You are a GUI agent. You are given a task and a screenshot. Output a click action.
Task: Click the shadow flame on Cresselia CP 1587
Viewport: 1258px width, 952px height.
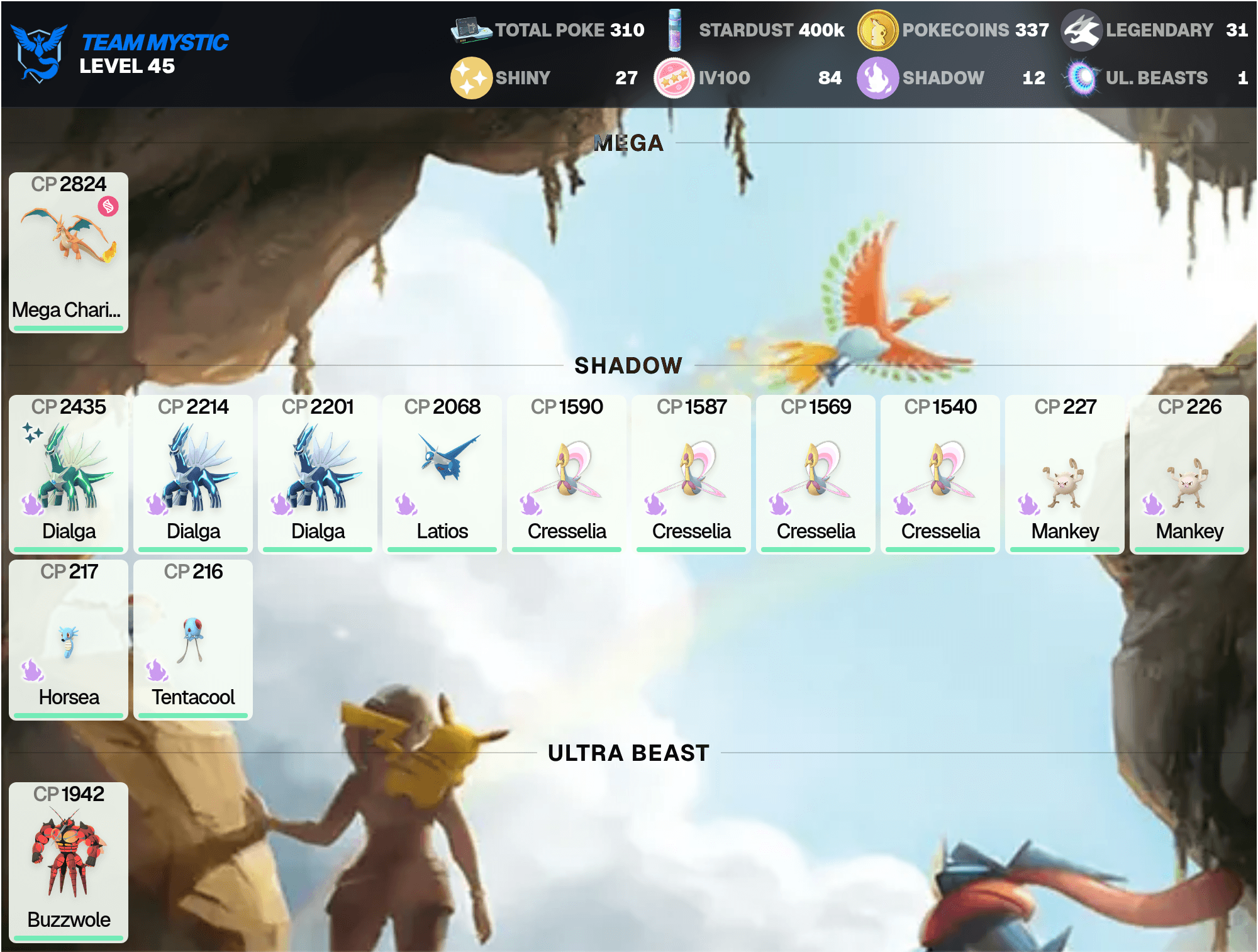[655, 504]
